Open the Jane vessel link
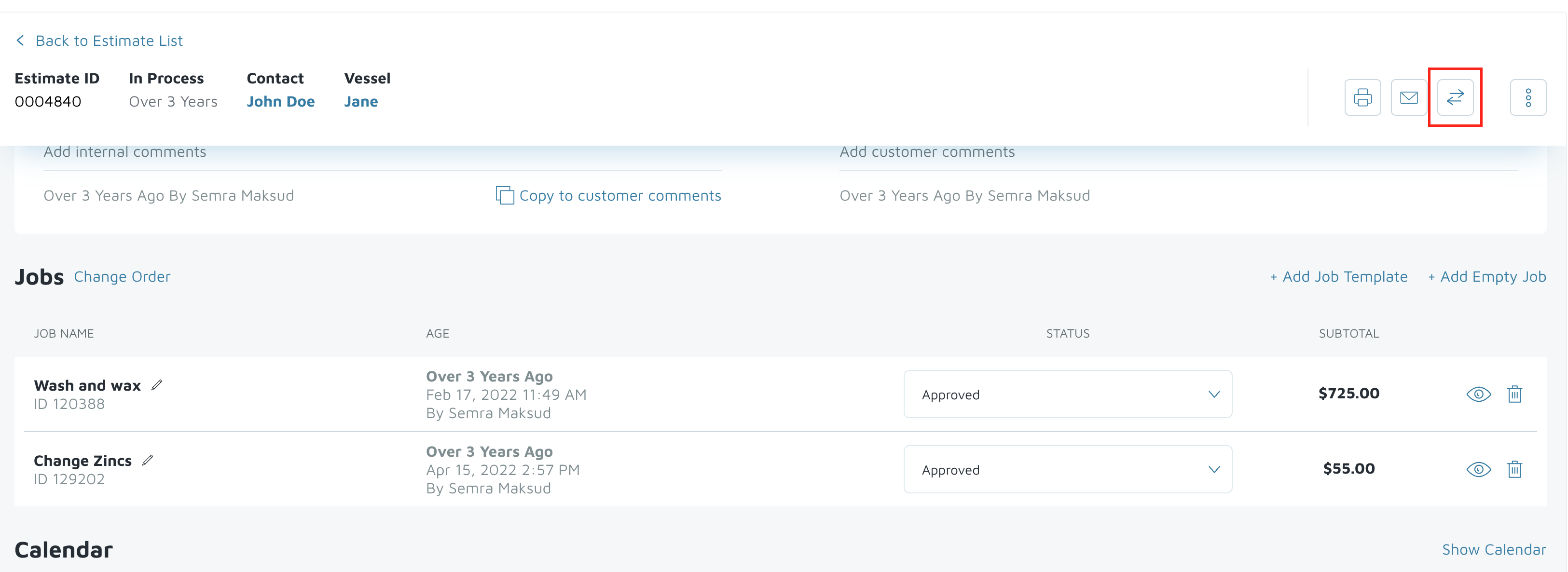1568x572 pixels. pos(361,102)
